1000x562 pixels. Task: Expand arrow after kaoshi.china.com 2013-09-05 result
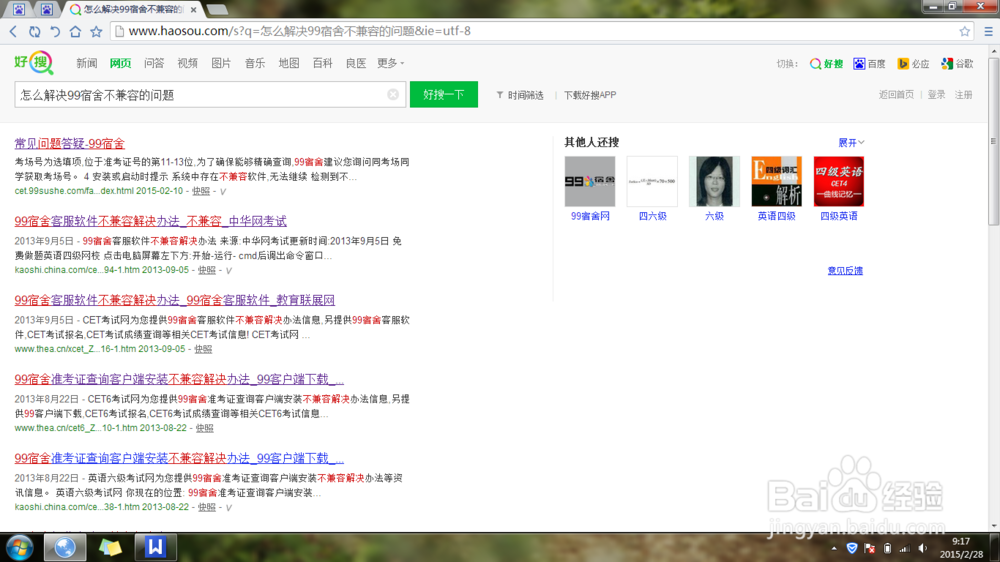coord(229,270)
